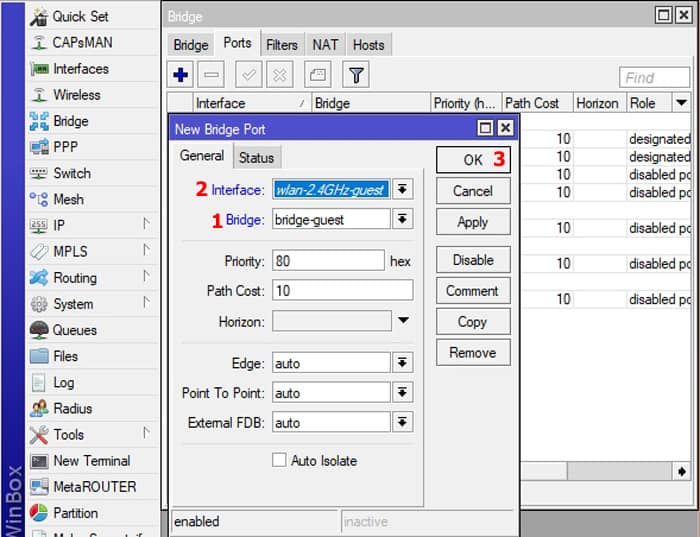Screen dimensions: 700x537
Task: Open the External FDB dropdown
Action: 402,422
